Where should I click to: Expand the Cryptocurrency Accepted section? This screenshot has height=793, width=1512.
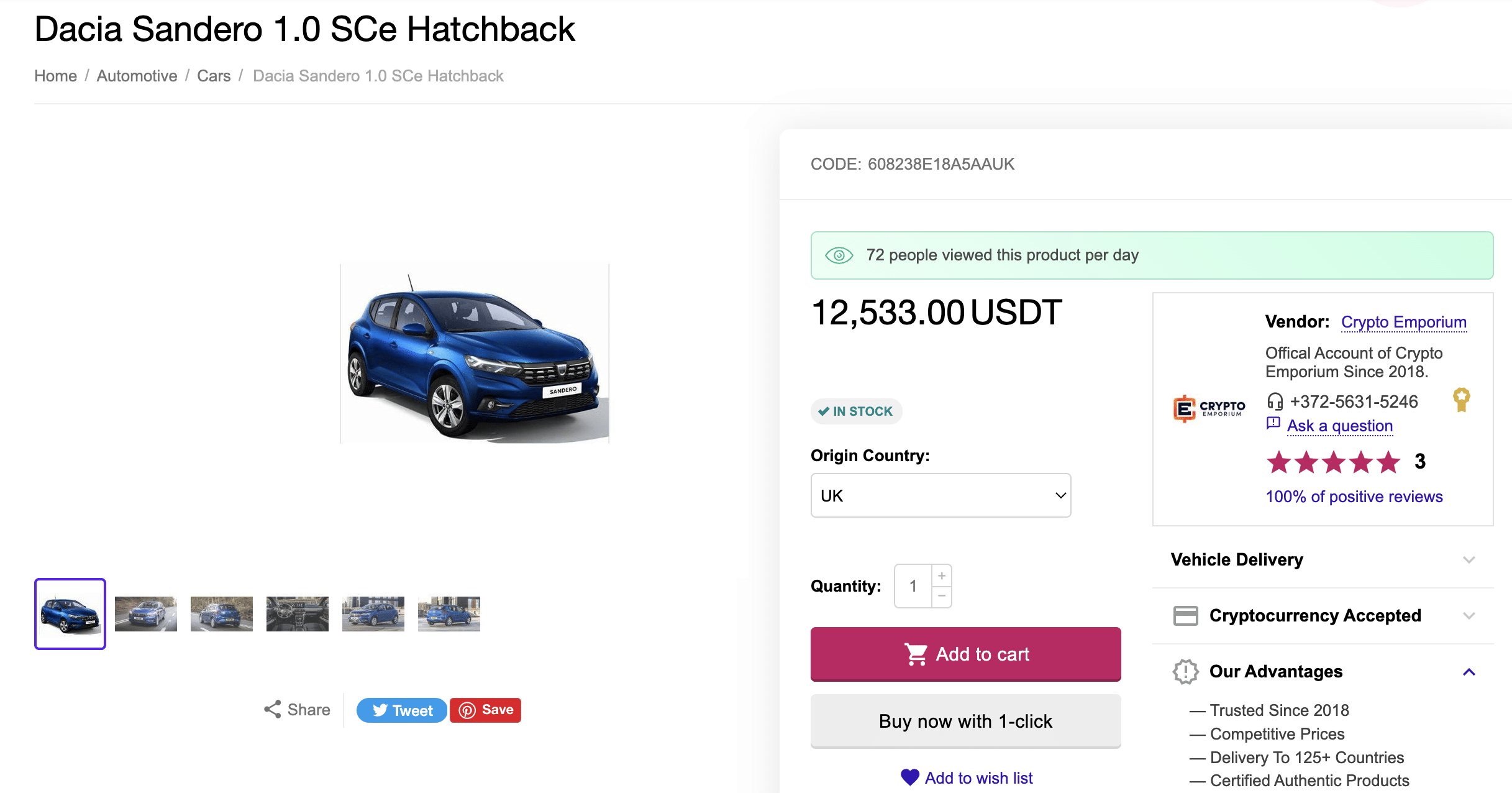[1323, 615]
